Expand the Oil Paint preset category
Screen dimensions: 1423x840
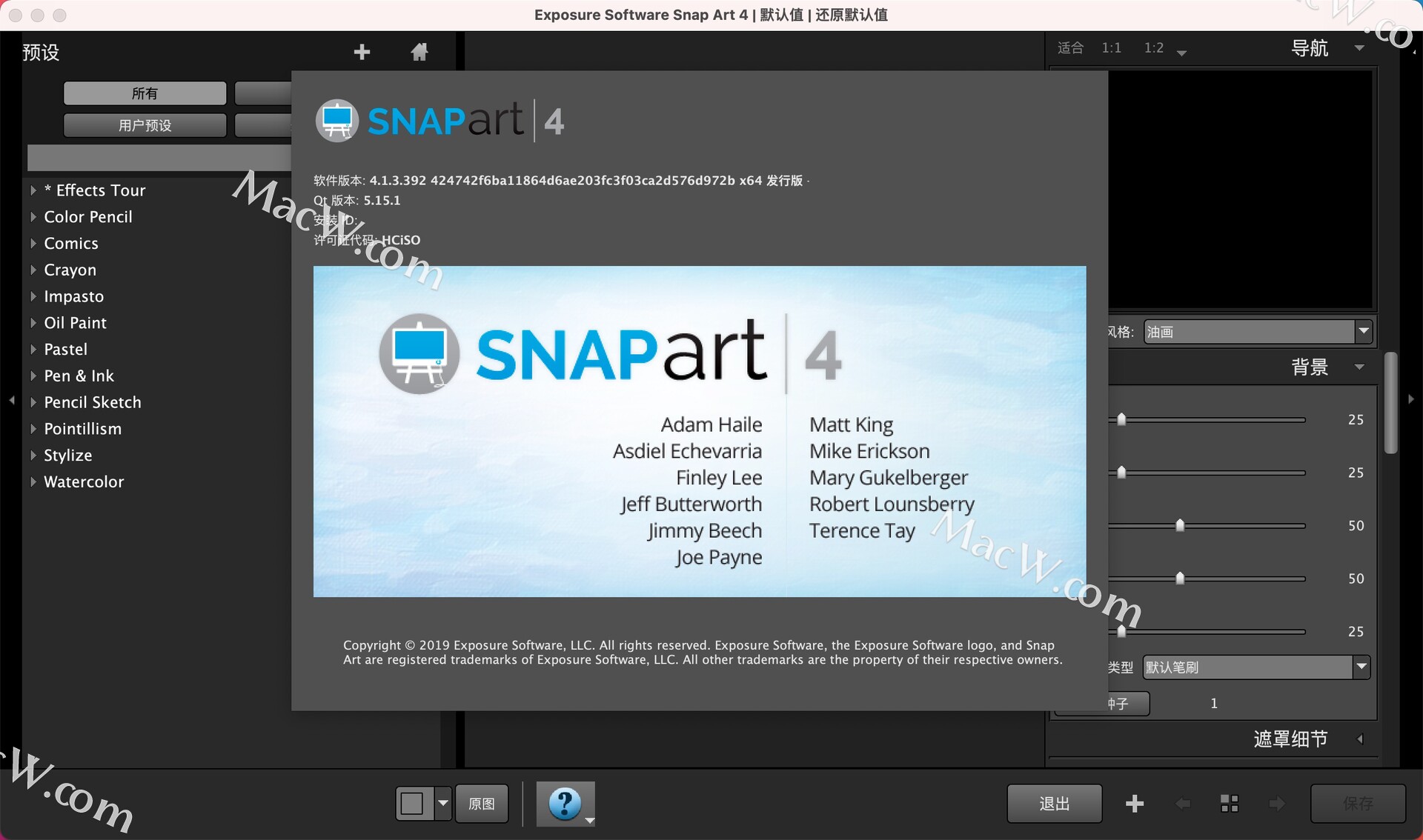coord(33,323)
